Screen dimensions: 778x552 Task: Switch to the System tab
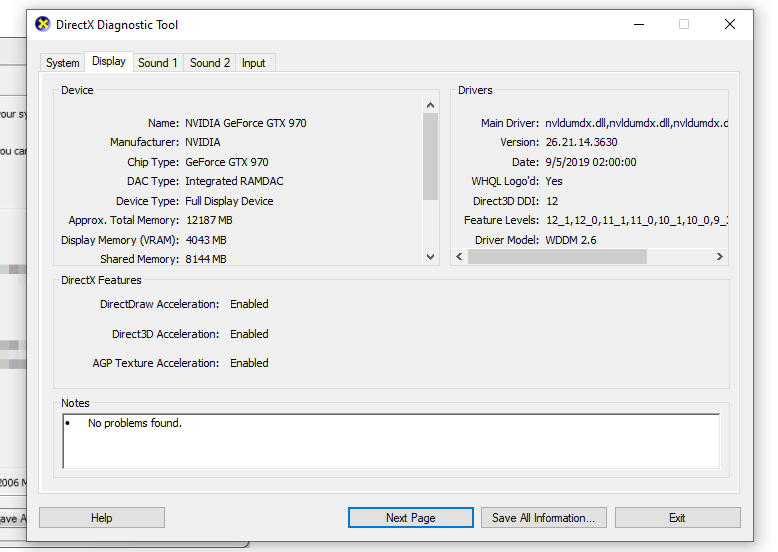(x=63, y=63)
